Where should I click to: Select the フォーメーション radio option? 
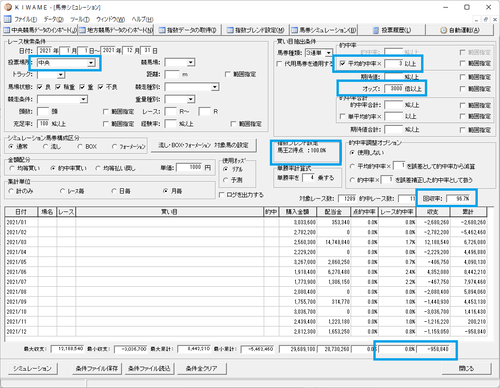[114, 146]
